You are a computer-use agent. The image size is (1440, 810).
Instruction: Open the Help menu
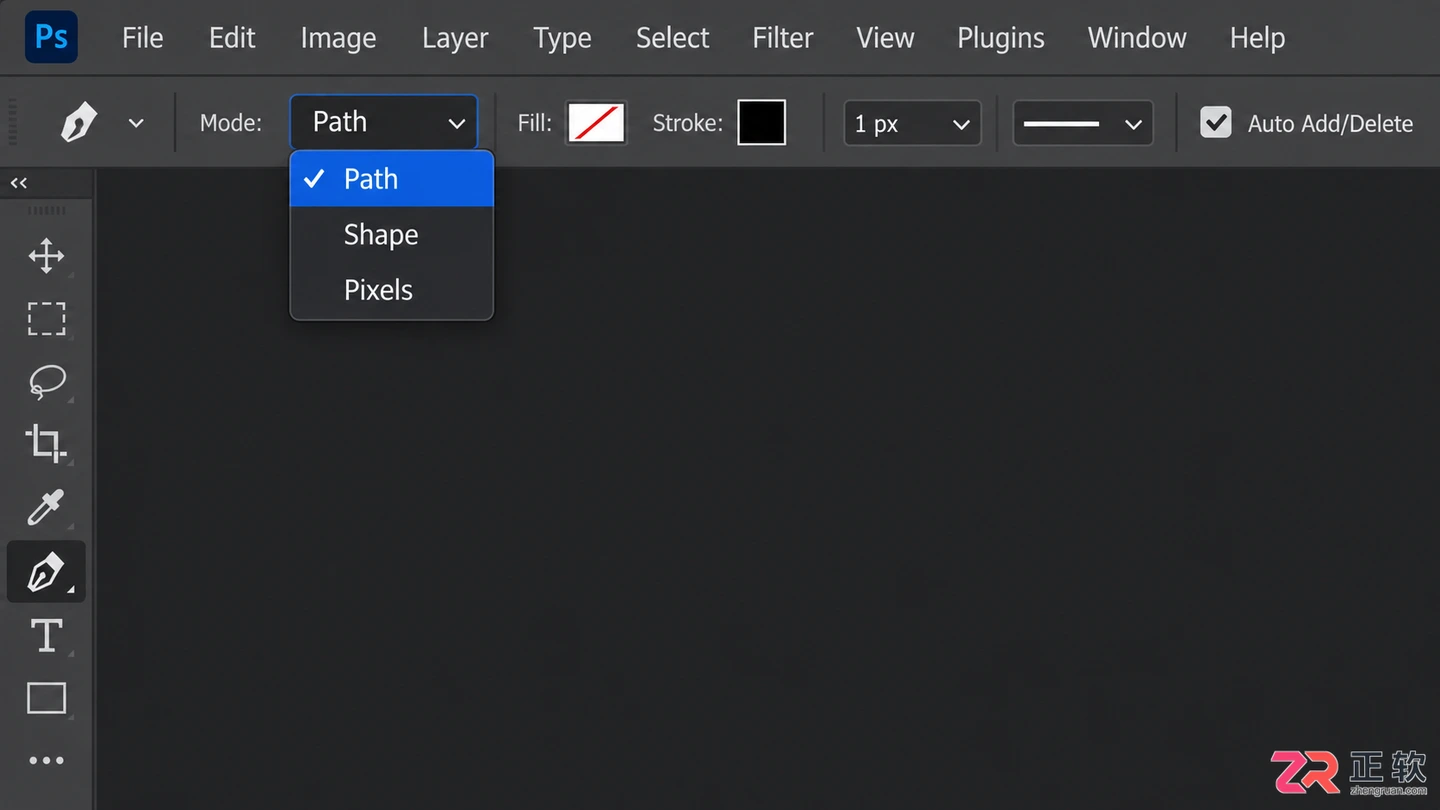tap(1257, 38)
